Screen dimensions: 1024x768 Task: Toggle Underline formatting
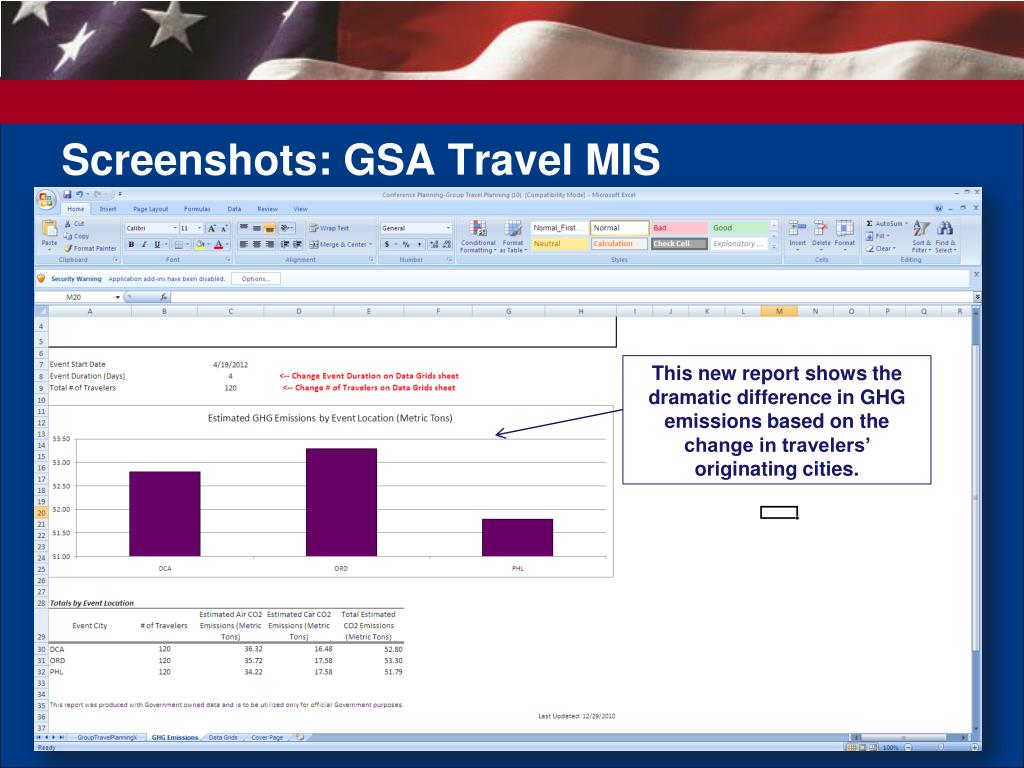[x=157, y=244]
